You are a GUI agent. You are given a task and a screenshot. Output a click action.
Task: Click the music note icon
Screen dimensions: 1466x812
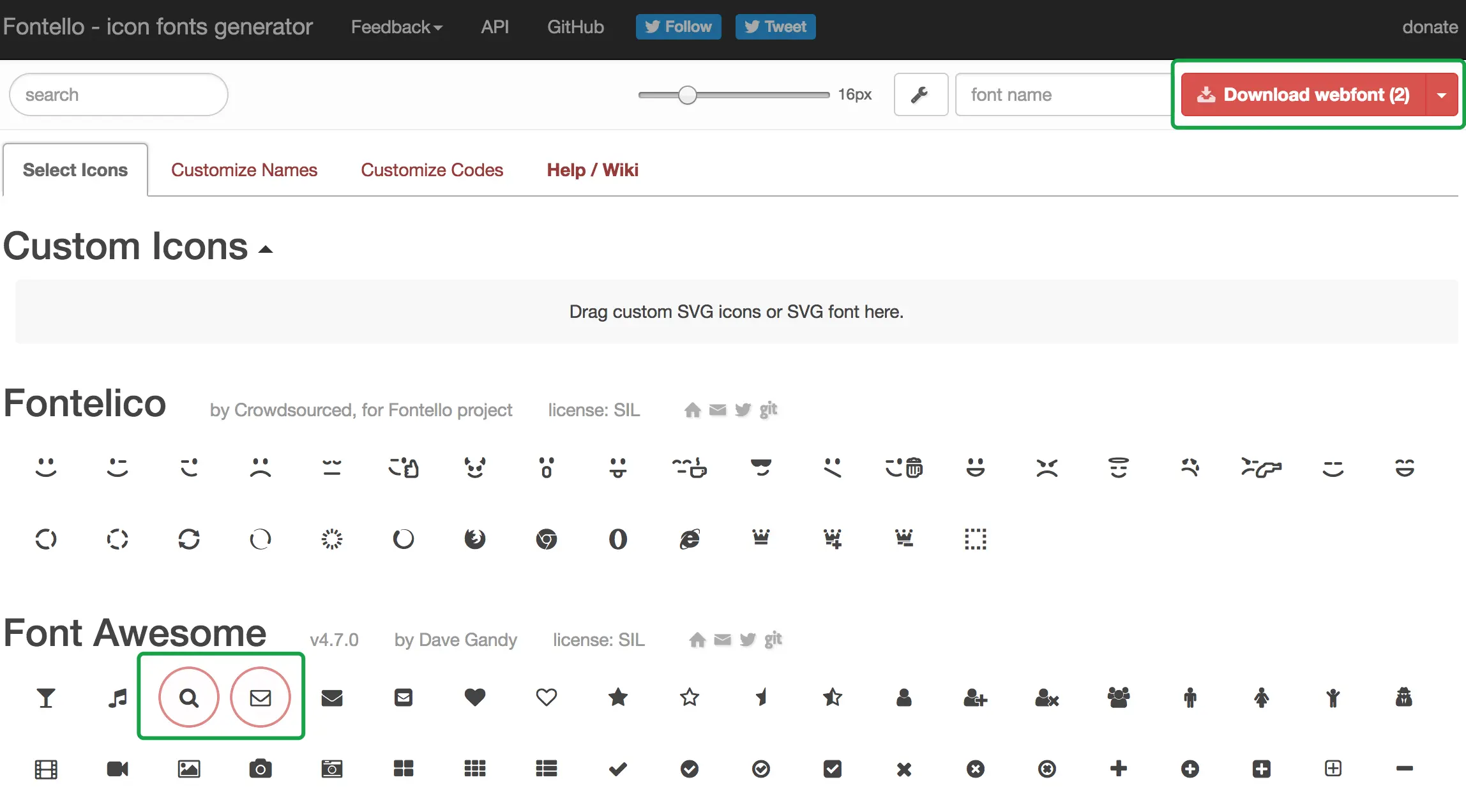[117, 698]
